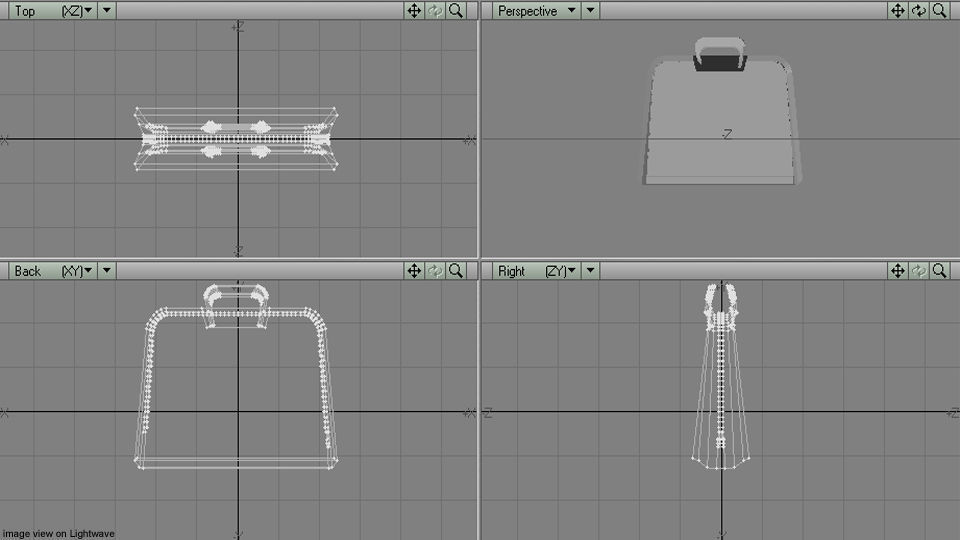This screenshot has width=960, height=540.
Task: Click the Back viewport zoom magnifier icon
Action: pyautogui.click(x=456, y=271)
